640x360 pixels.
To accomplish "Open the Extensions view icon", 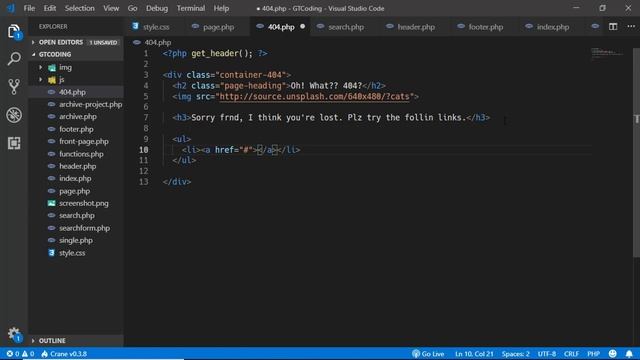I will pyautogui.click(x=14, y=143).
